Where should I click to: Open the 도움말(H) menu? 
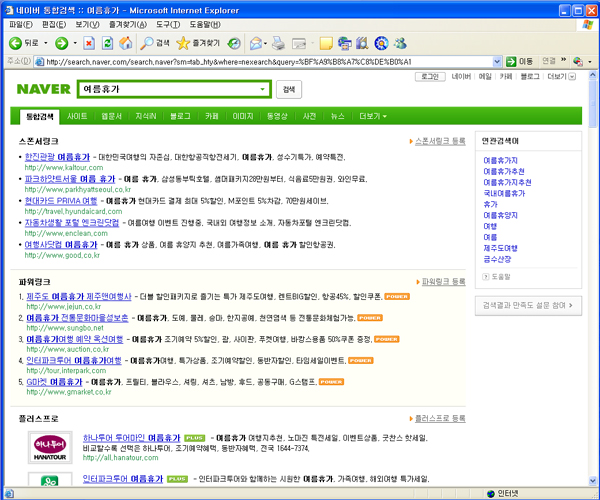pos(205,24)
